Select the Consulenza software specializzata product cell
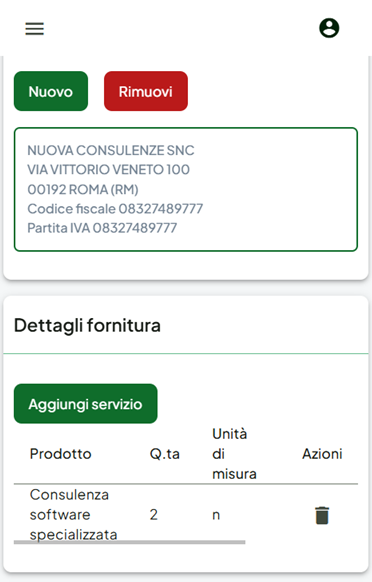The image size is (372, 582). pos(74,515)
